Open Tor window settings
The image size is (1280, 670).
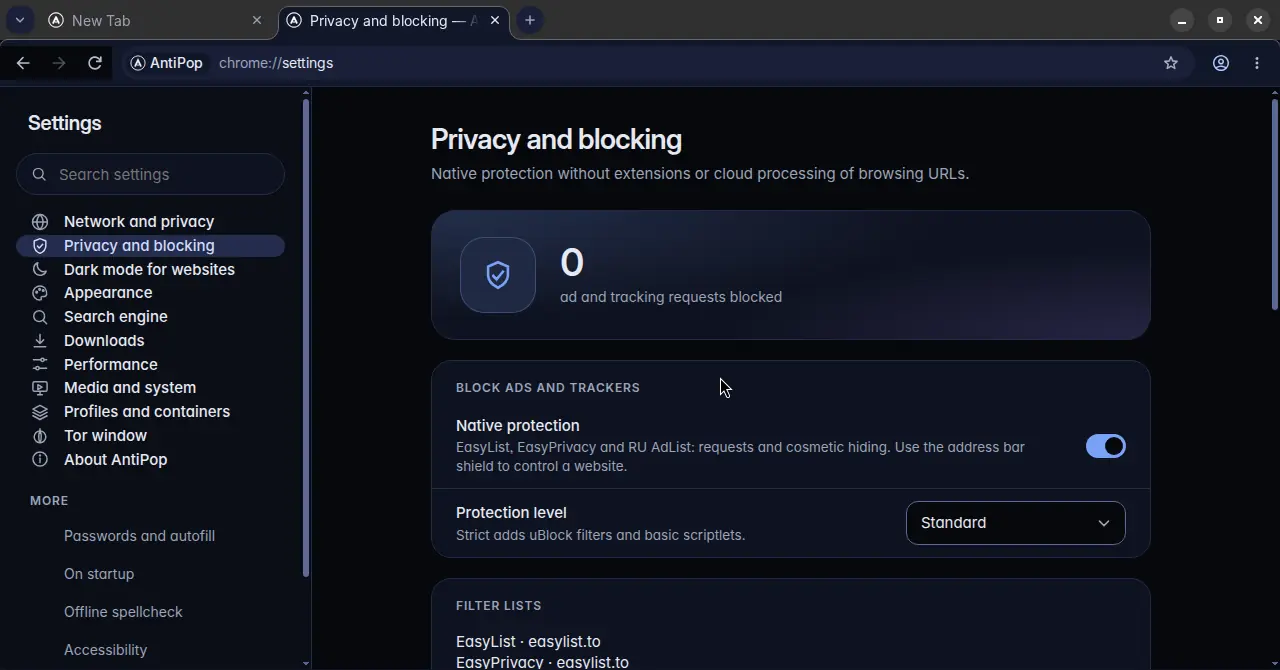tap(150, 436)
